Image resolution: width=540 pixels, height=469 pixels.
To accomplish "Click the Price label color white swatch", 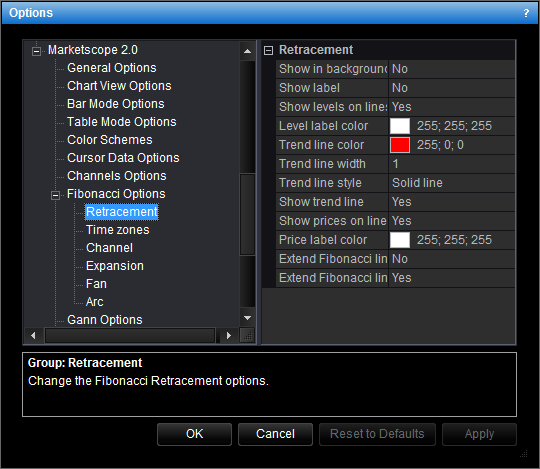I will 400,240.
